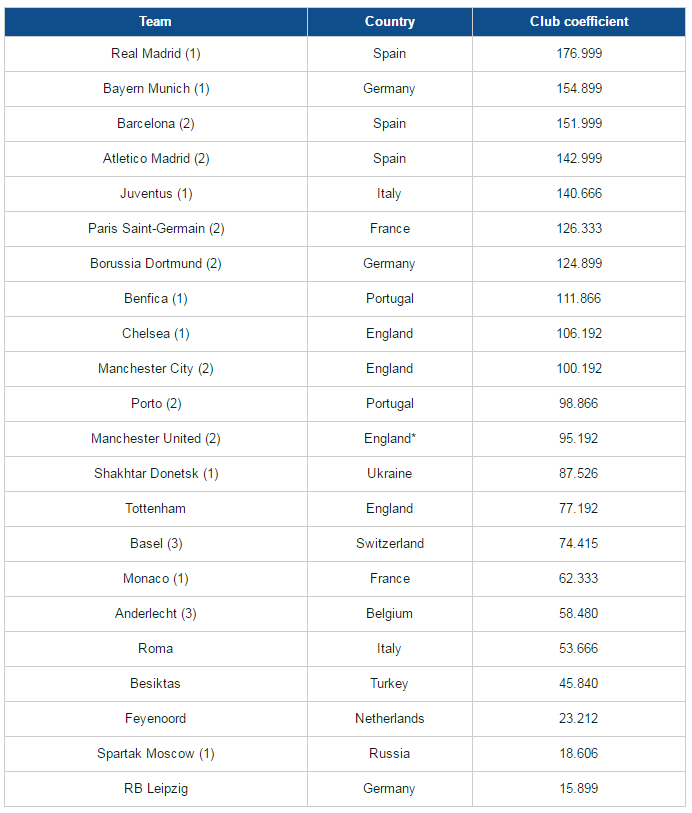This screenshot has width=692, height=813.
Task: Click the Switzerland country cell
Action: point(389,543)
